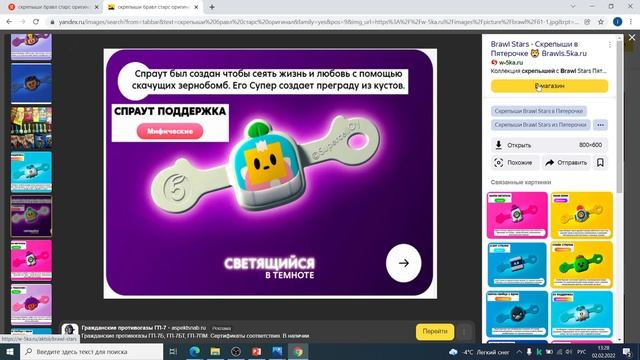The width and height of the screenshot is (640, 360).
Task: Open the Chrome three-dot menu
Action: click(x=631, y=22)
